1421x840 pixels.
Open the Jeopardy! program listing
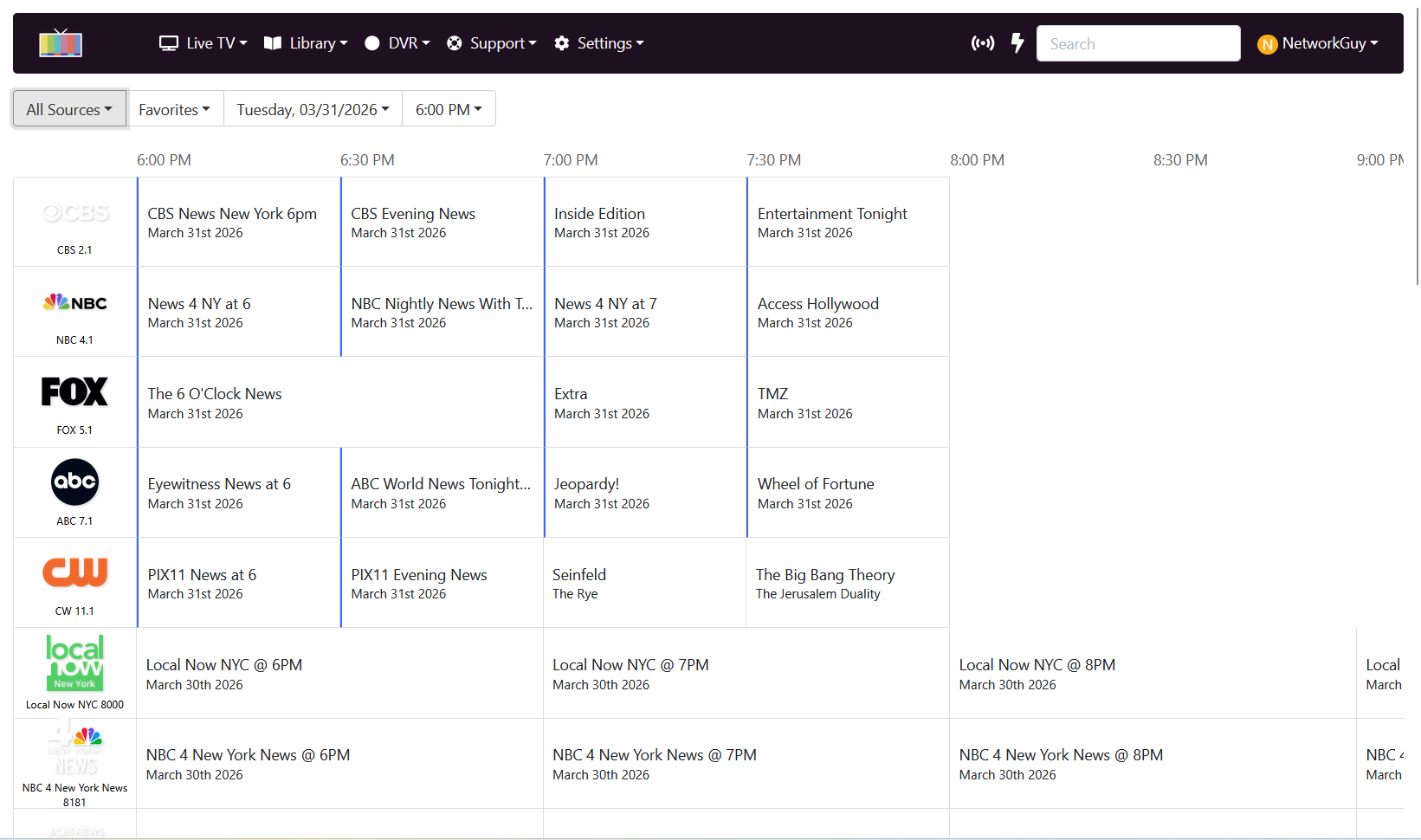tap(644, 493)
